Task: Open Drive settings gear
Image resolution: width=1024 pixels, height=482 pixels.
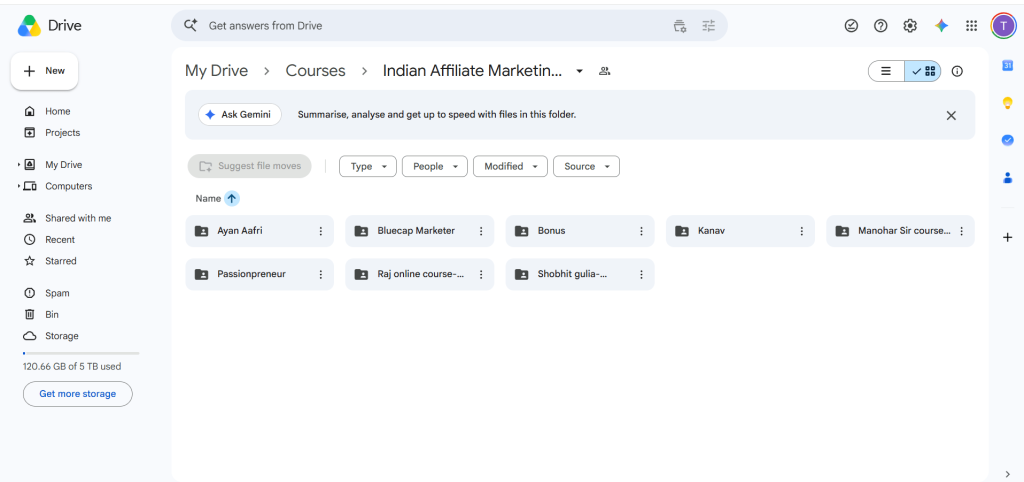Action: [910, 26]
